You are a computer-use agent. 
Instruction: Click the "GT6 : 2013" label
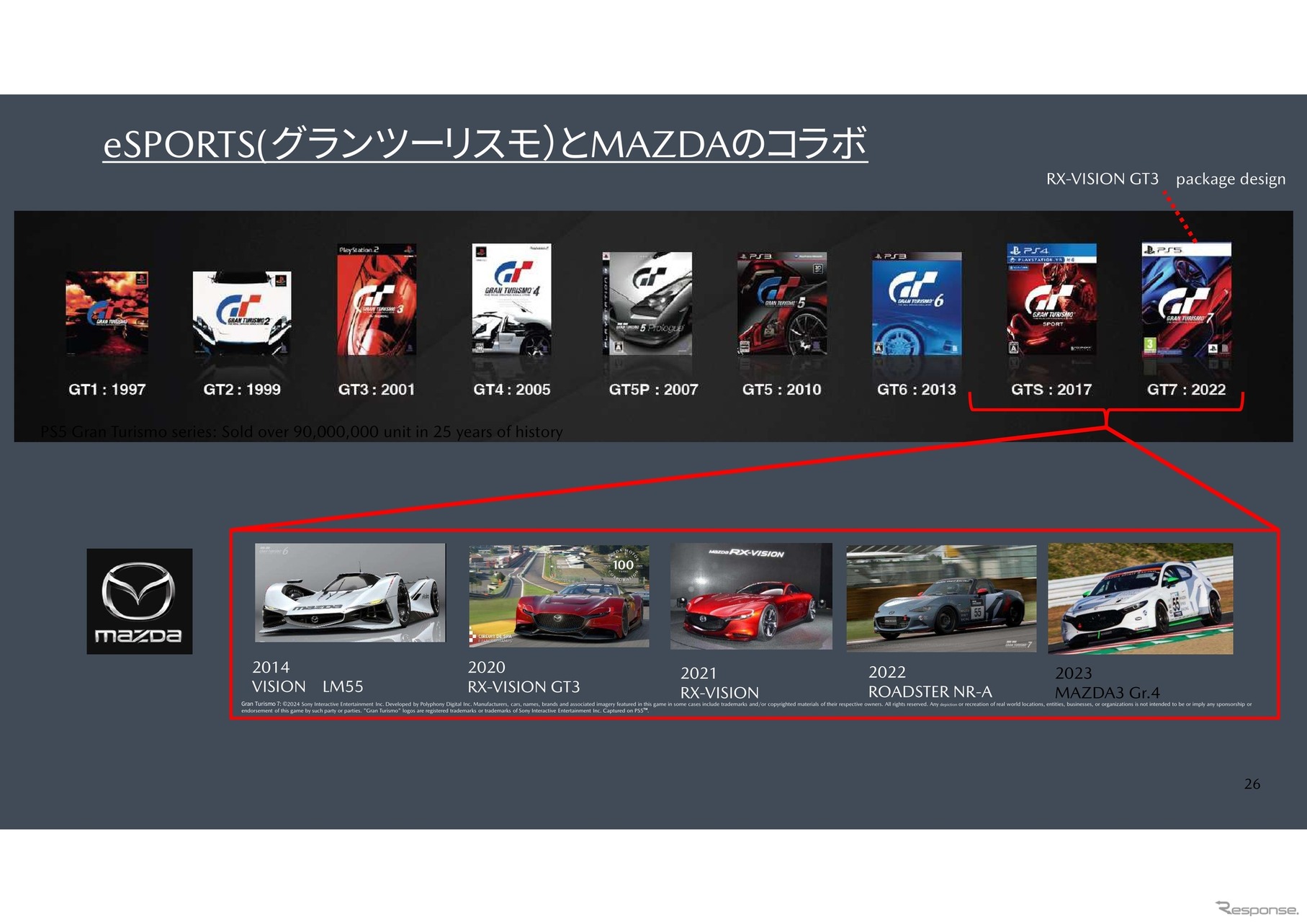[x=917, y=390]
